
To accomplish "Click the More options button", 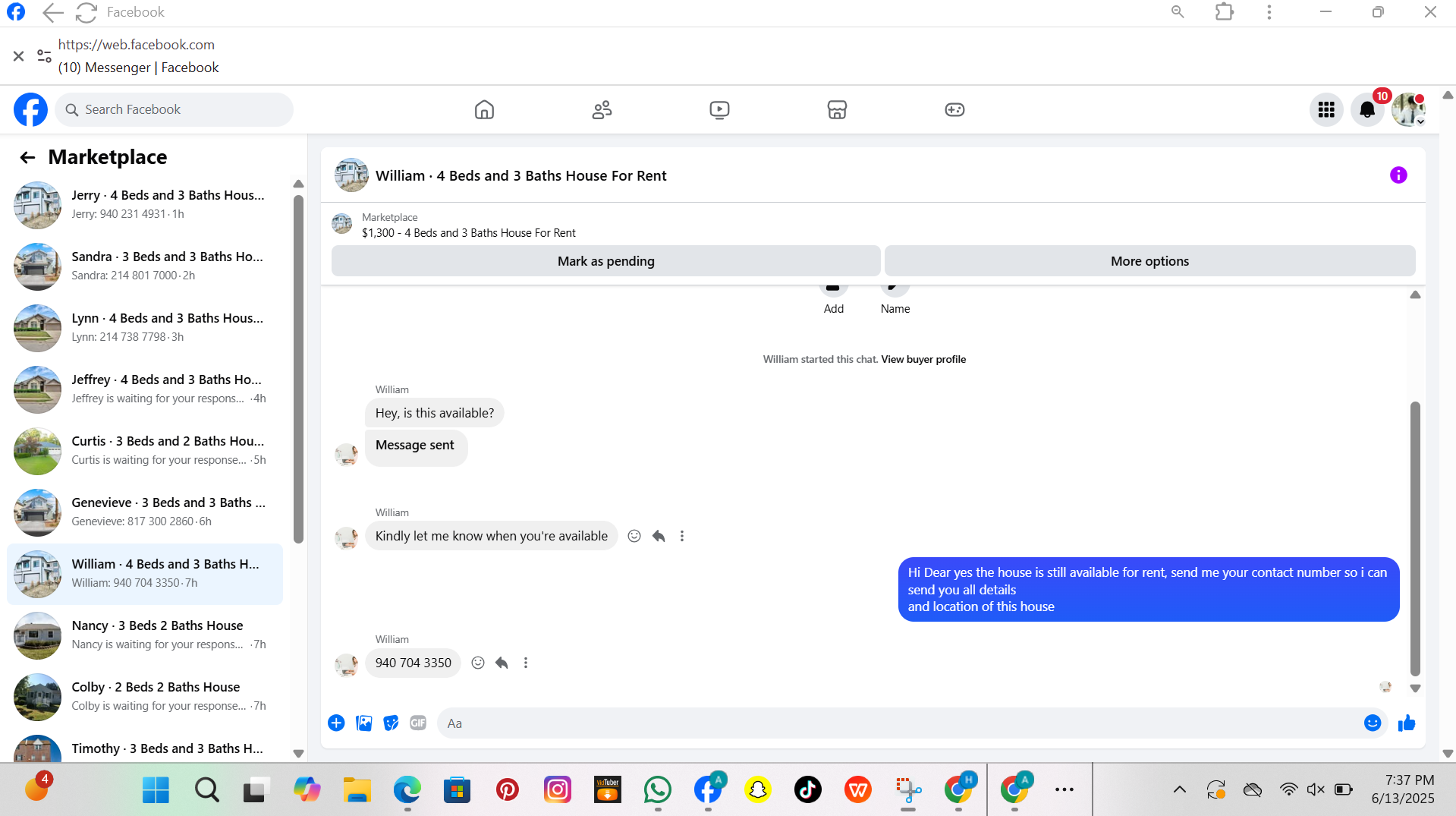I will click(1149, 261).
